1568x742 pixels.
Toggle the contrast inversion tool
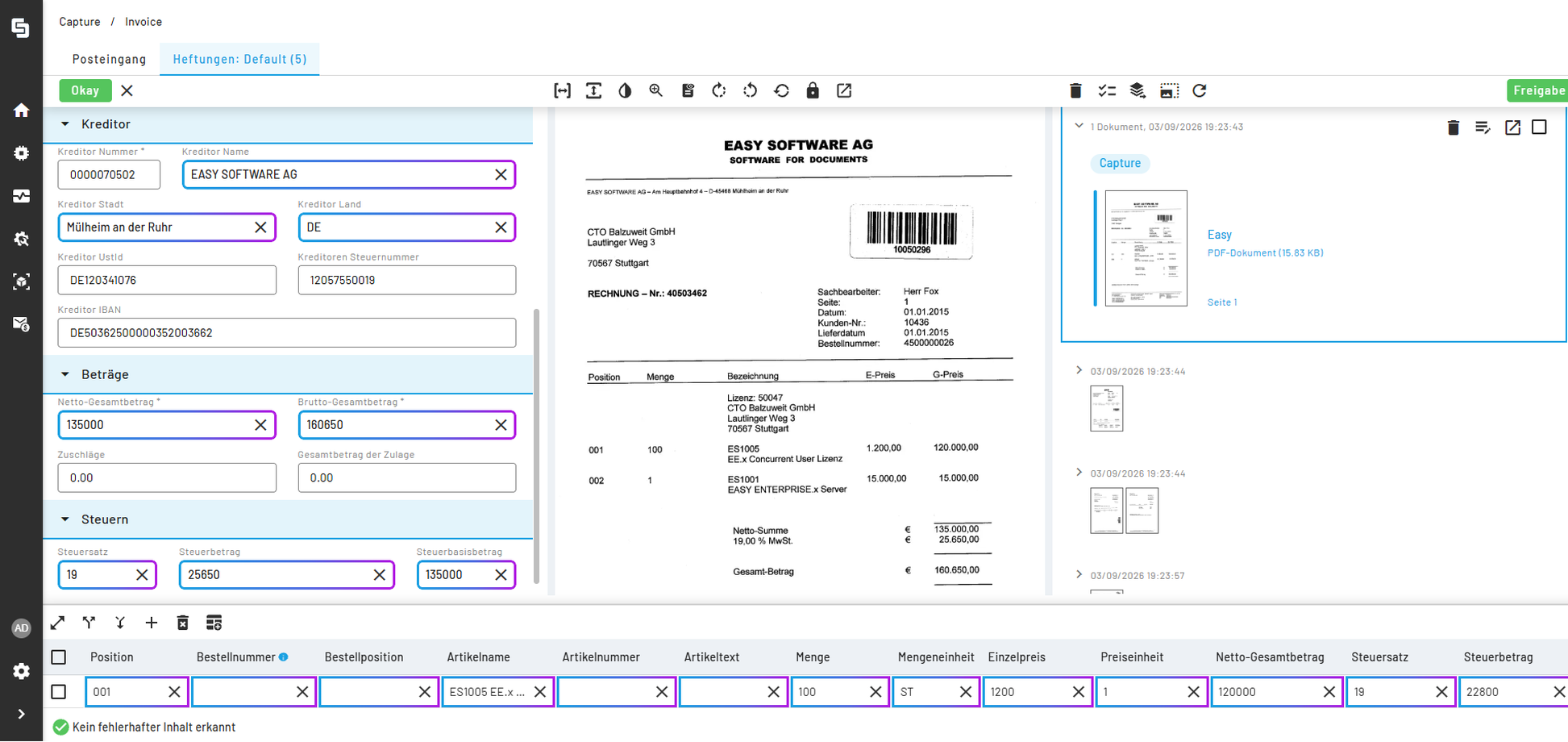point(625,91)
